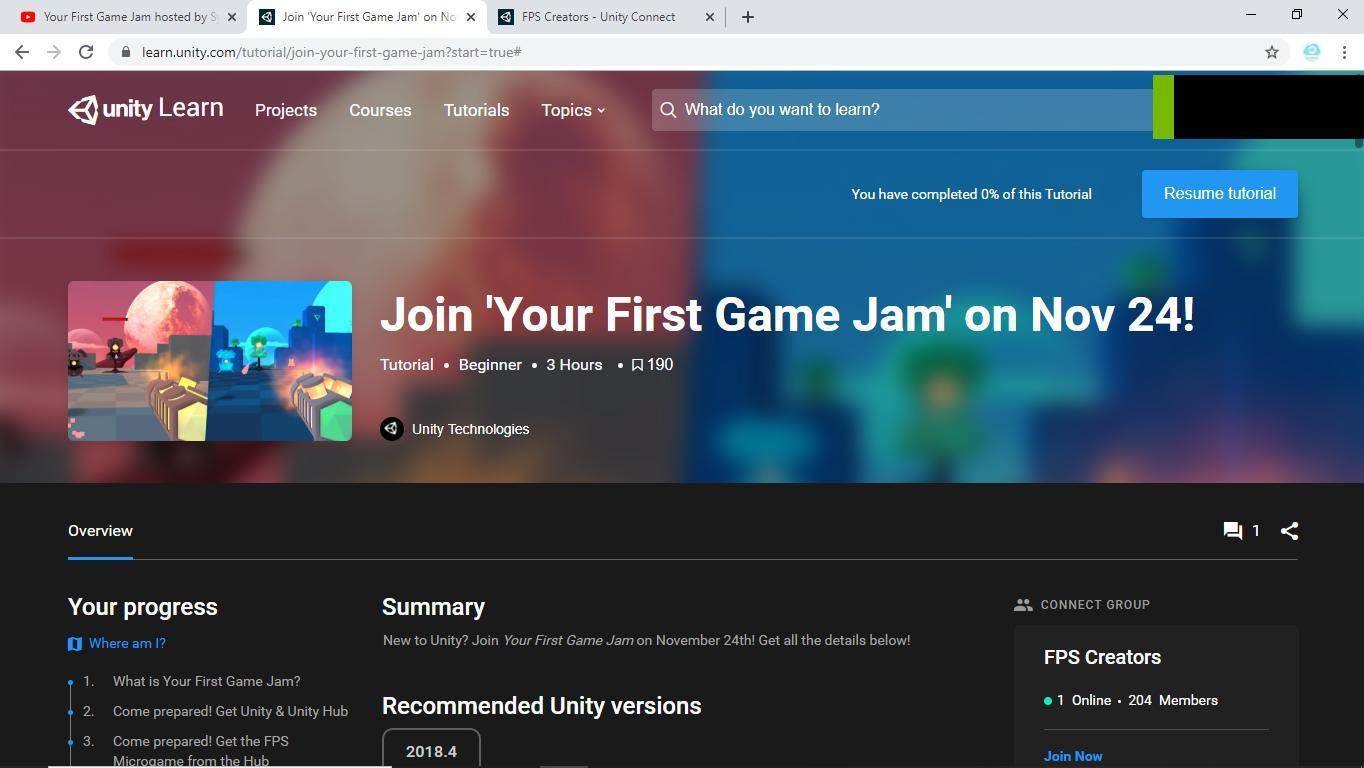Click the FPS Creators group title
Viewport: 1364px width, 768px height.
coord(1102,657)
